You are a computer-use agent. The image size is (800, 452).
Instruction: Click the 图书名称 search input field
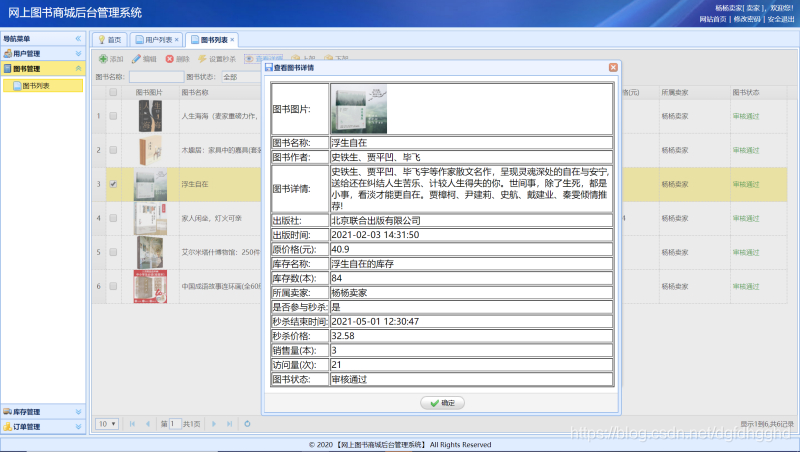click(156, 77)
